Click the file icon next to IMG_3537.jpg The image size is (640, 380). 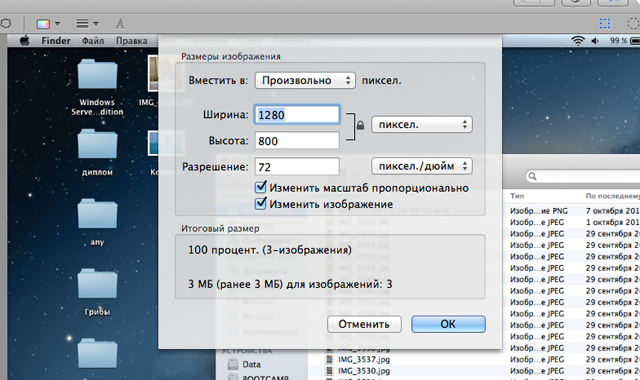pyautogui.click(x=329, y=360)
